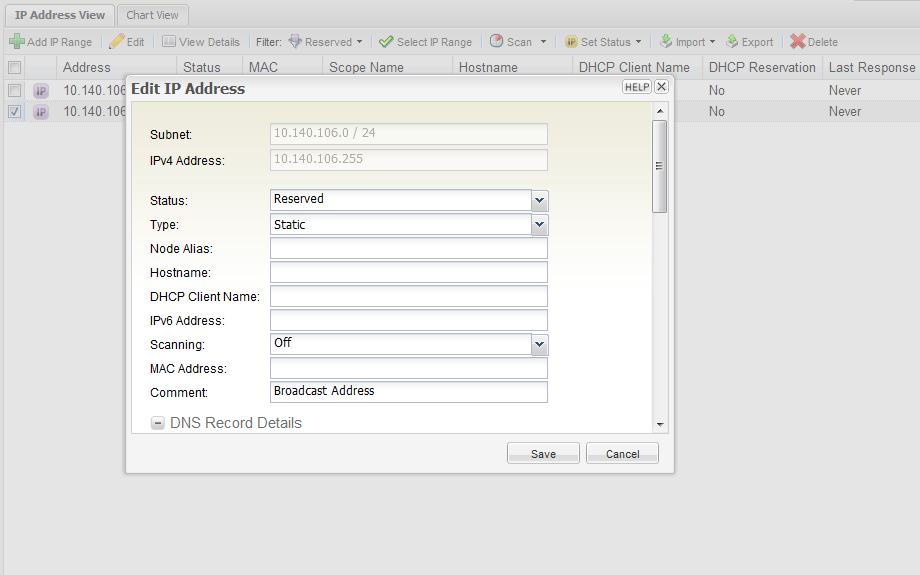Open the Scan dropdown arrow
Screen dimensions: 920x575
click(543, 42)
